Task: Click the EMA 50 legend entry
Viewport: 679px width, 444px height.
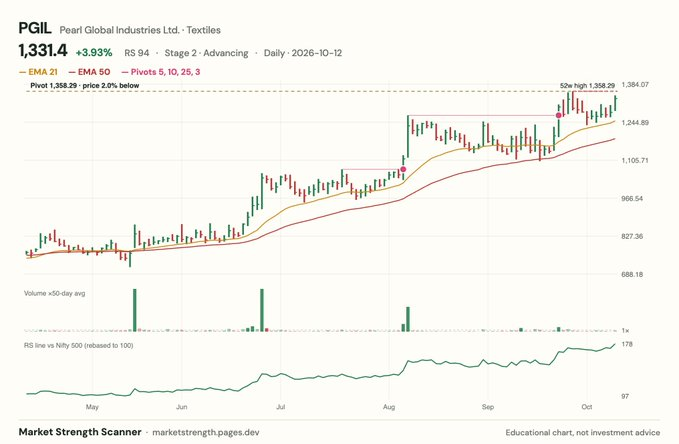Action: tap(89, 72)
